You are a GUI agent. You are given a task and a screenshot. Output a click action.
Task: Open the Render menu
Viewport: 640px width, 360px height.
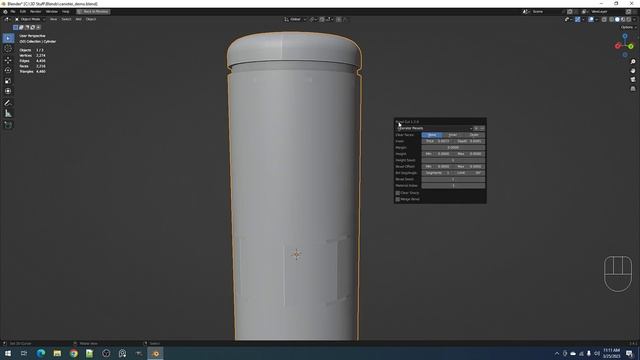36,11
